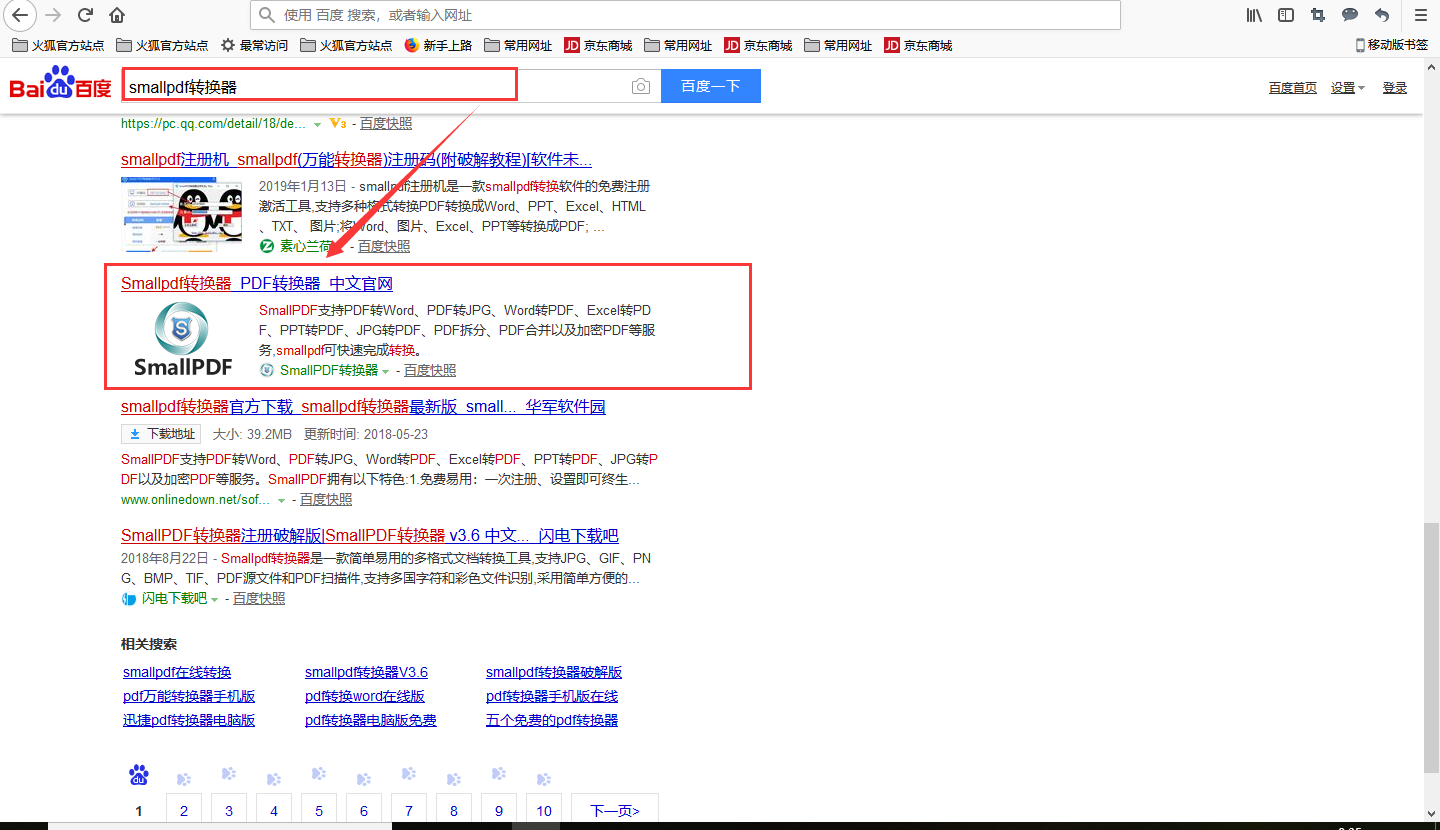Click the screenshot crop tool icon
Viewport: 1440px width, 830px height.
pos(1318,15)
